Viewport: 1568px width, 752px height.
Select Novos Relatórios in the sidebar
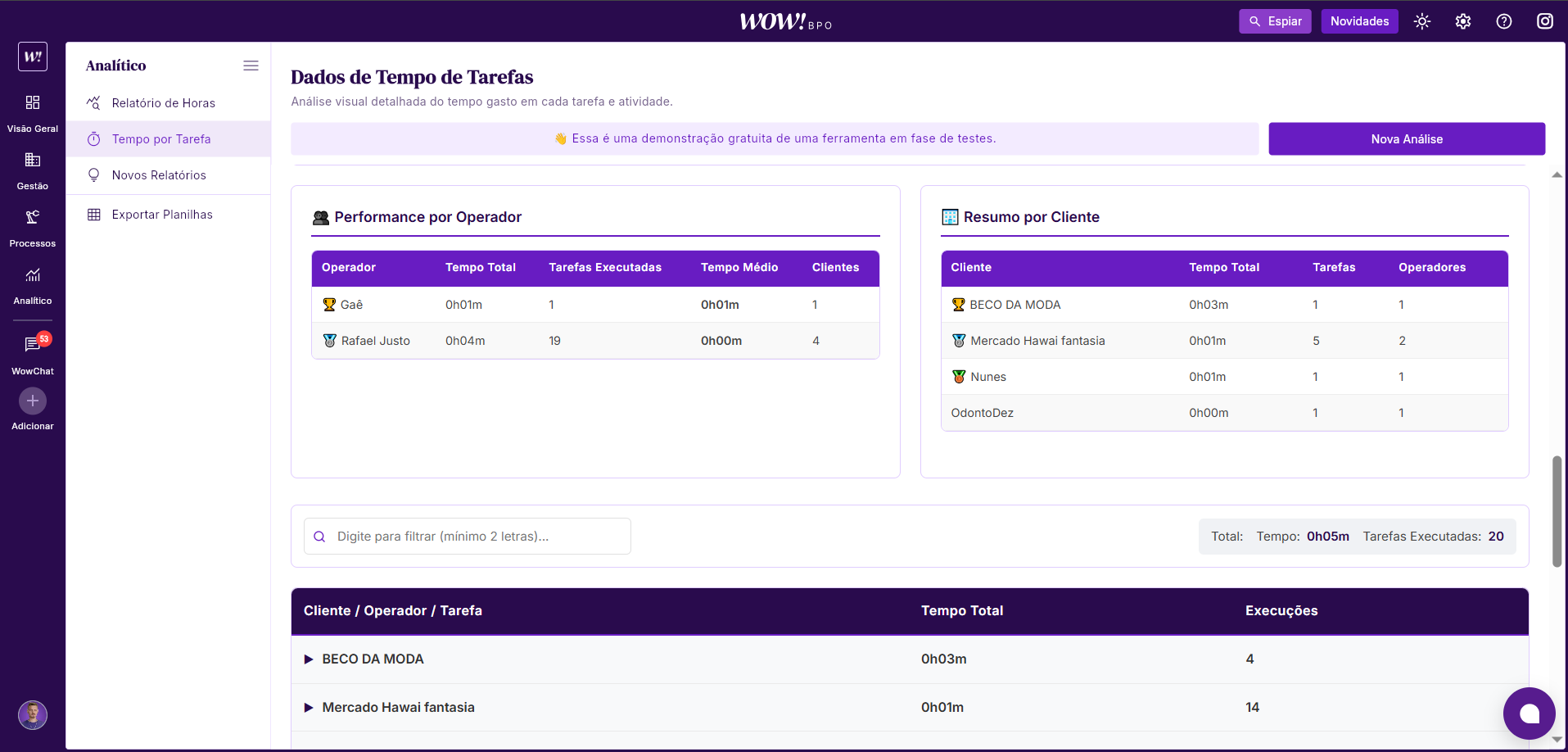[159, 175]
